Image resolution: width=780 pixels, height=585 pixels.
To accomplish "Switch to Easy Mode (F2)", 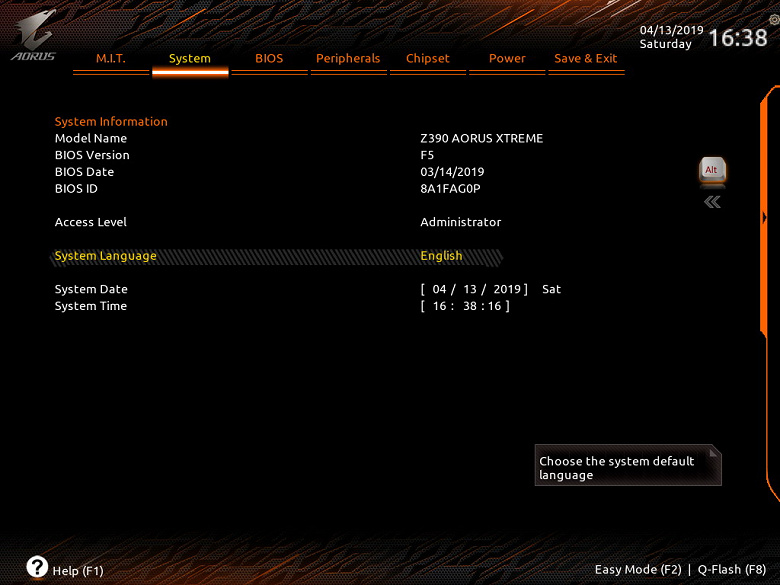I will coord(638,570).
